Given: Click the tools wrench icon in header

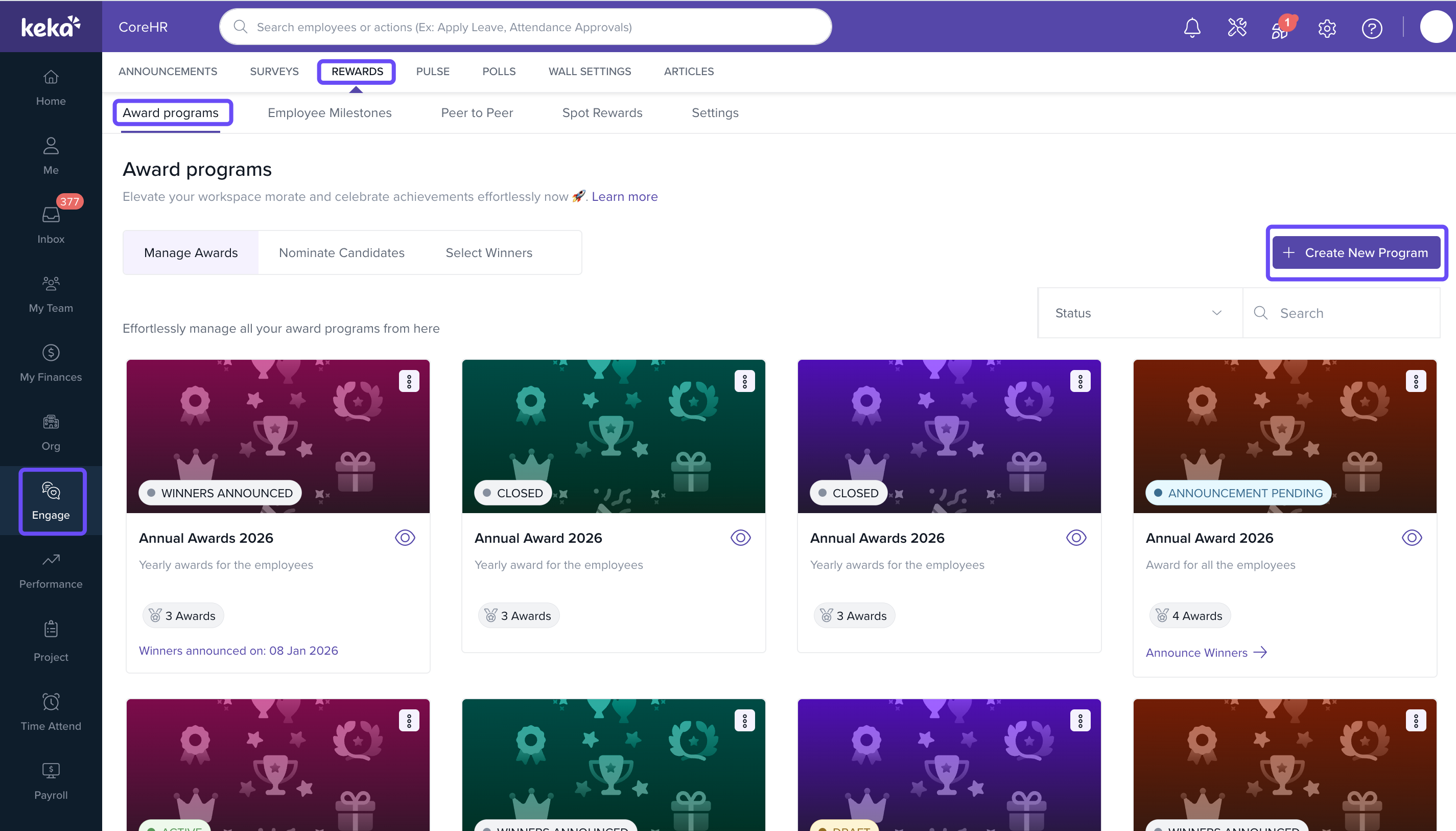Looking at the screenshot, I should [1237, 28].
